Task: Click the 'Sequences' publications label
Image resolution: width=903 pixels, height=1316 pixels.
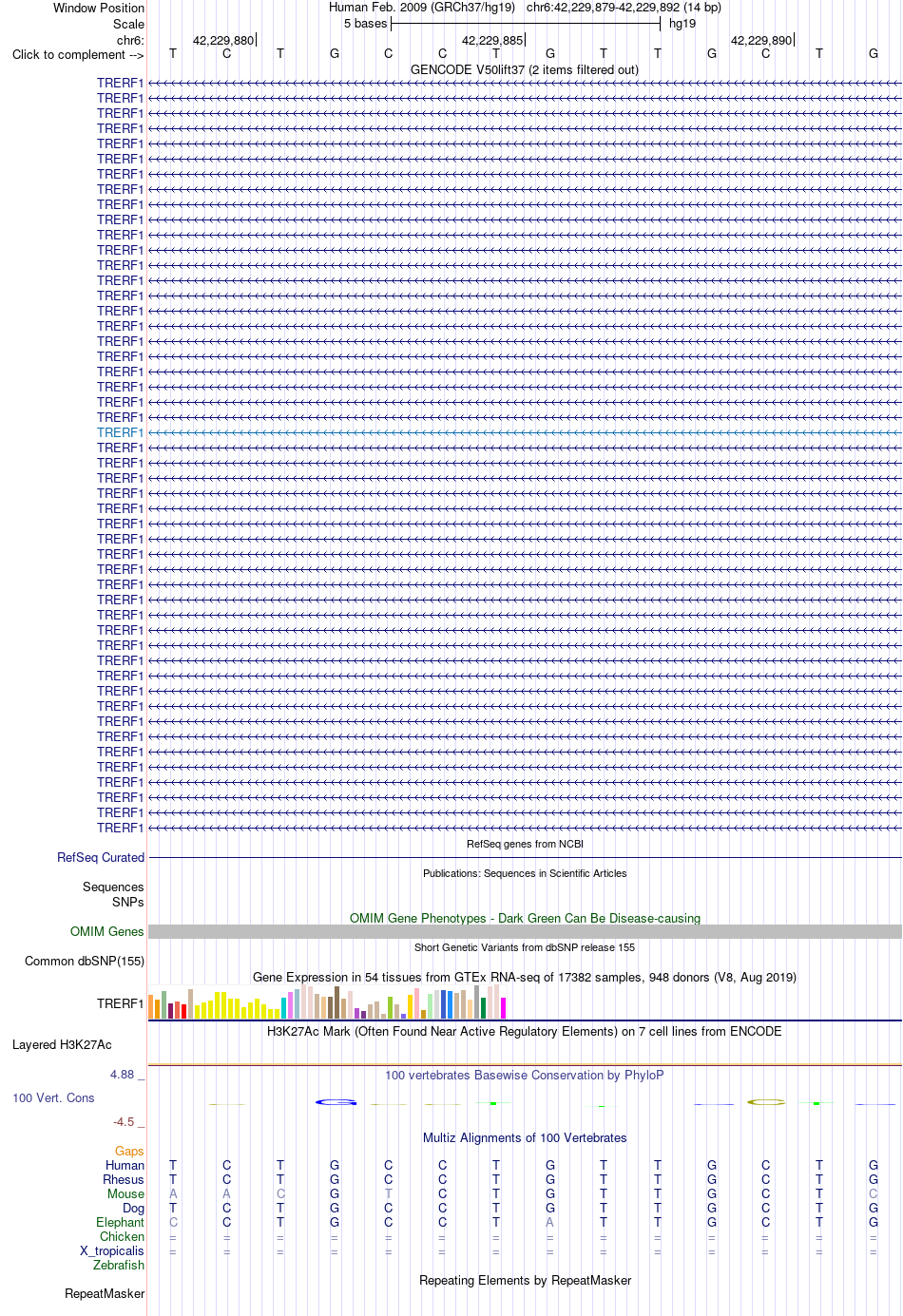Action: 113,887
